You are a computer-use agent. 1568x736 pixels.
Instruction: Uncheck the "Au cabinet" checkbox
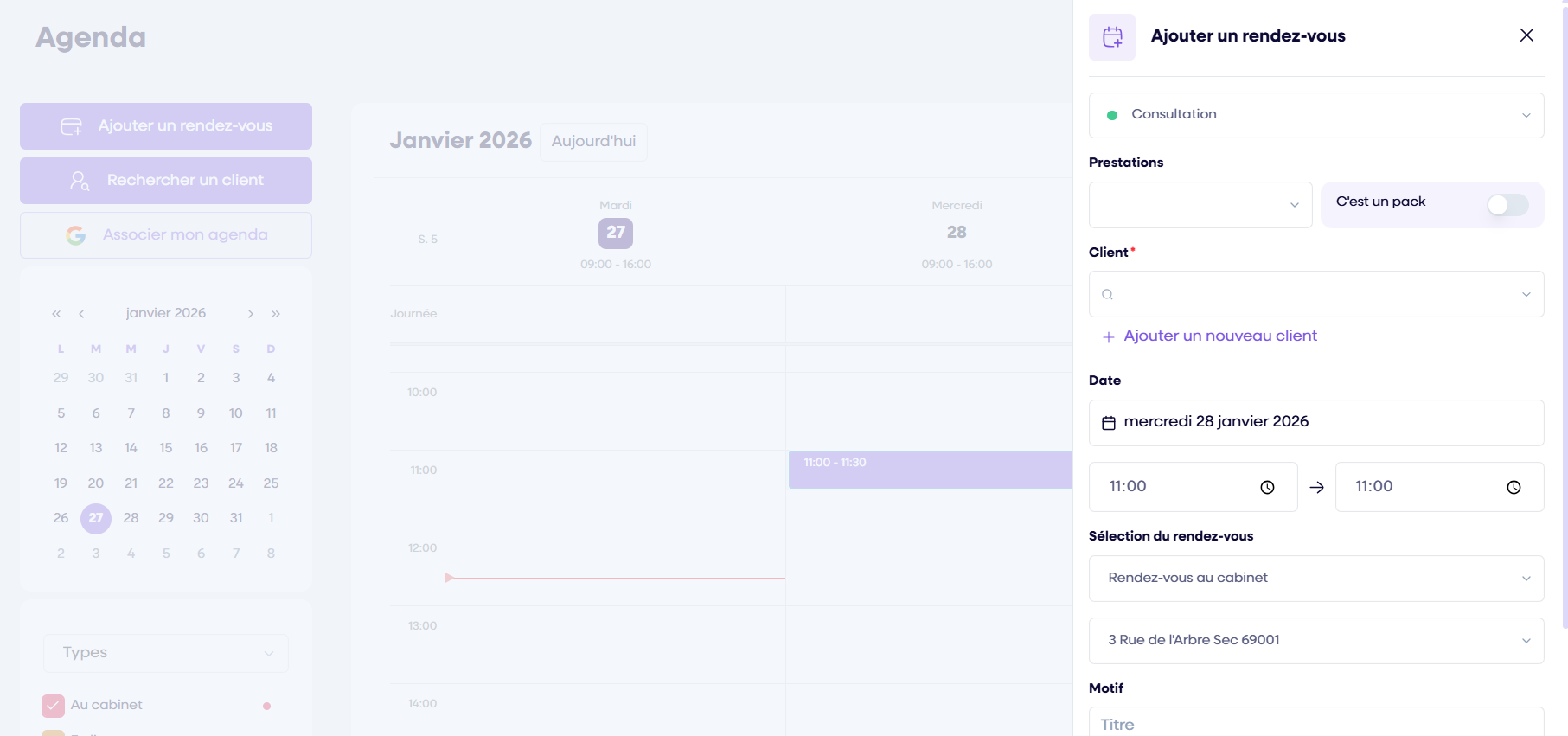point(53,706)
